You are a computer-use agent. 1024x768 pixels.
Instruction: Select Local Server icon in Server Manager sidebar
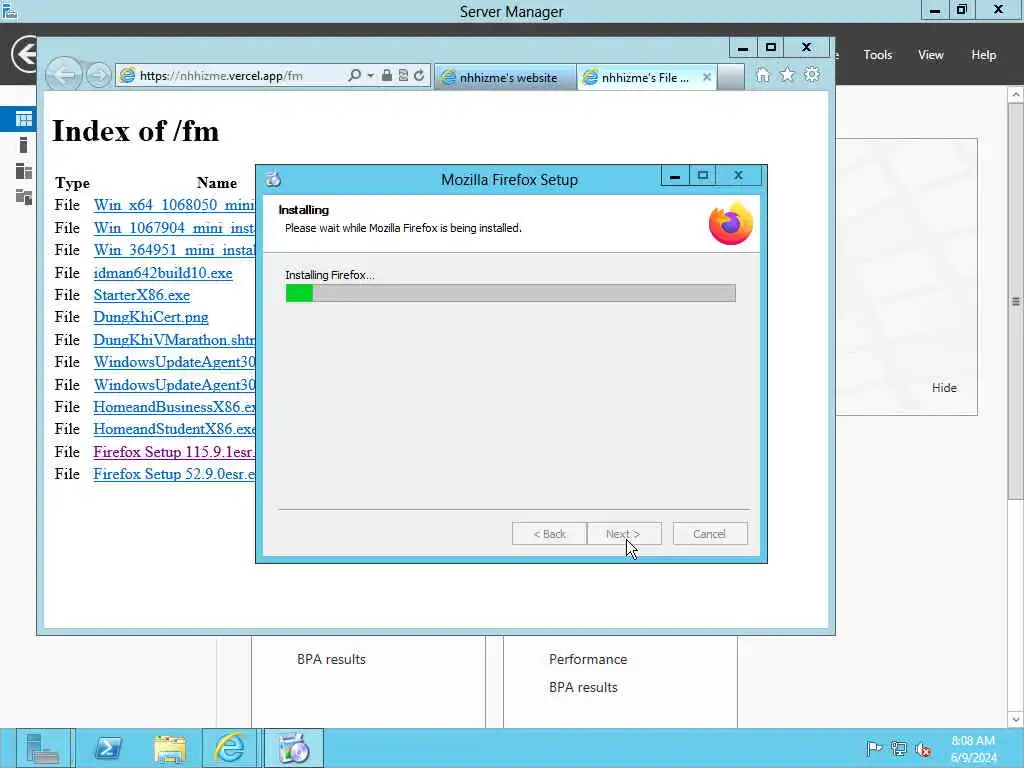(24, 145)
